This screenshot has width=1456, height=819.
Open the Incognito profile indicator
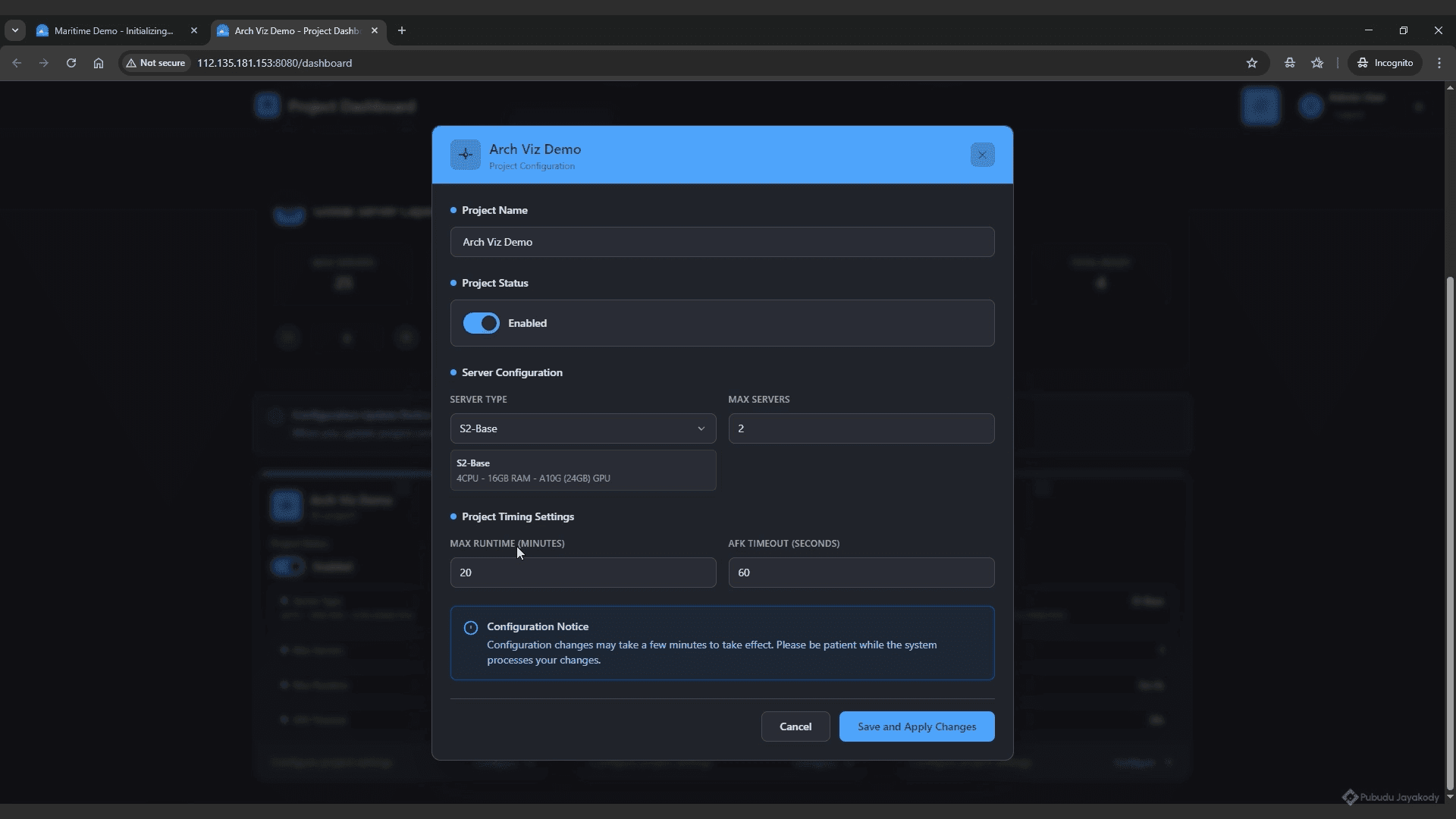coord(1385,63)
